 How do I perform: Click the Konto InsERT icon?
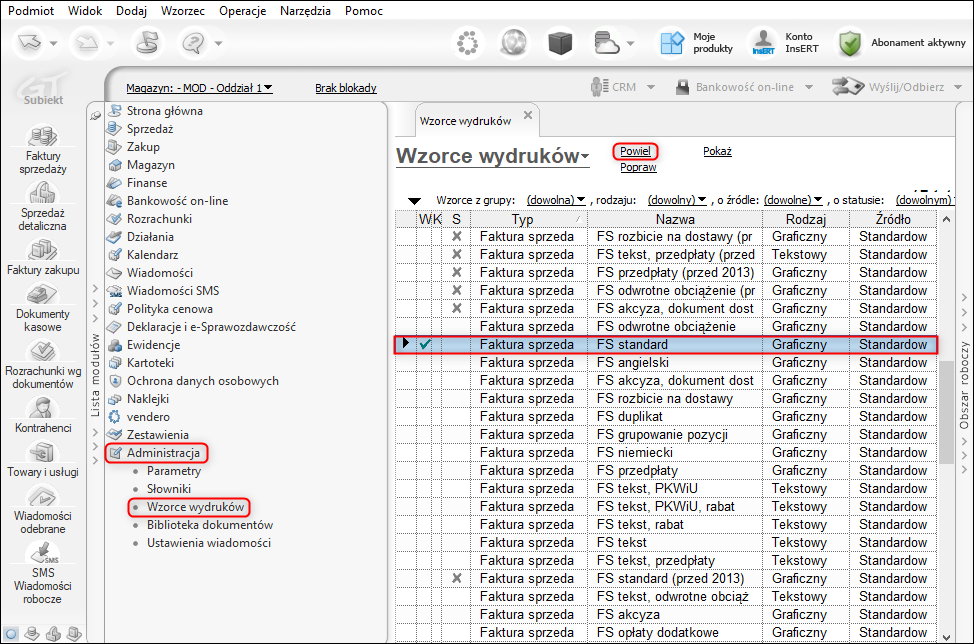tap(763, 43)
